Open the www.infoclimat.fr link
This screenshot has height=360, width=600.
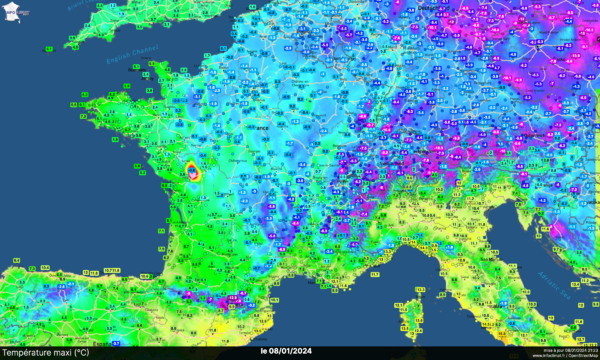549,356
